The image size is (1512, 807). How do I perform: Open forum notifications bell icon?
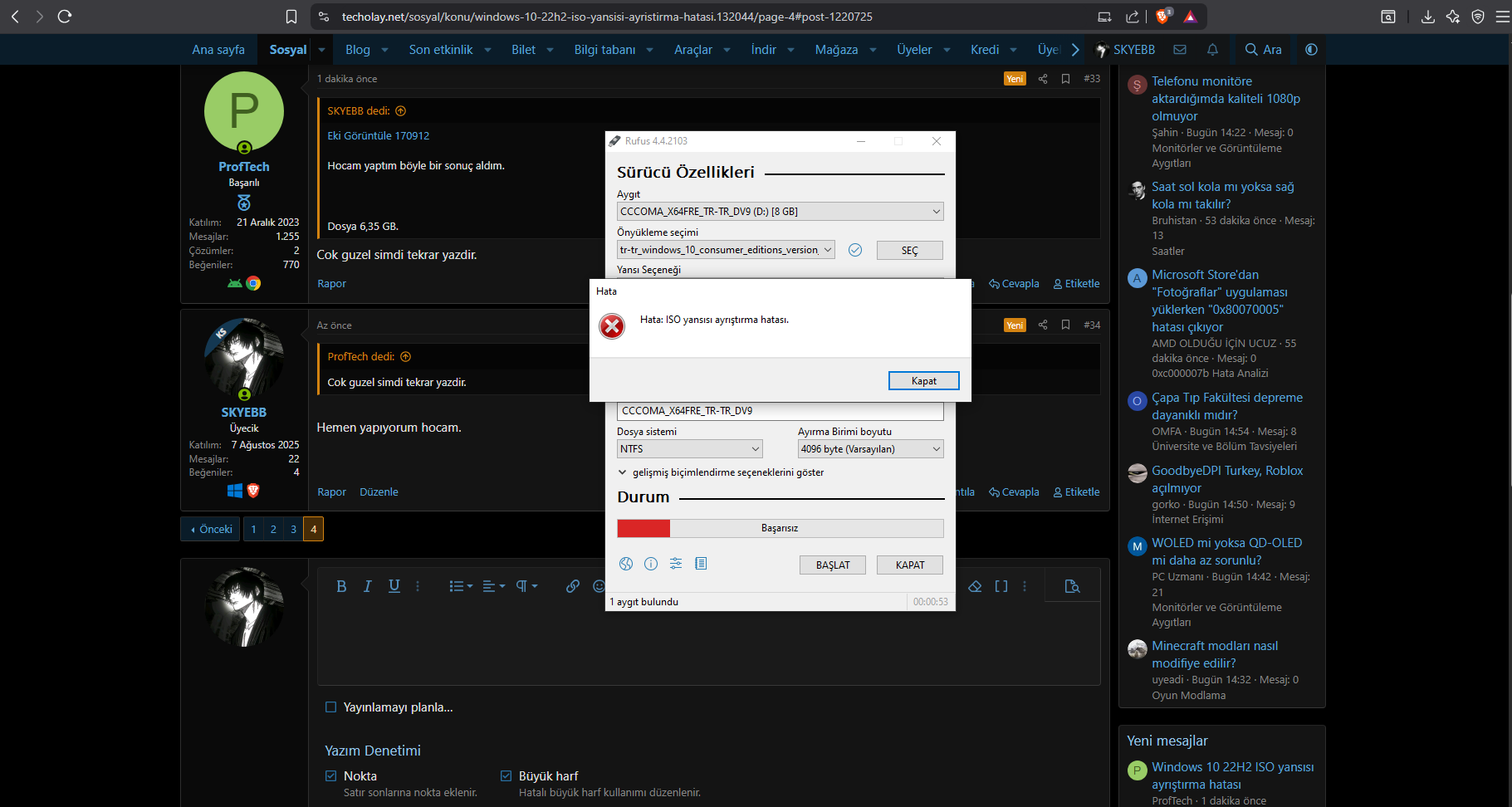click(1212, 50)
